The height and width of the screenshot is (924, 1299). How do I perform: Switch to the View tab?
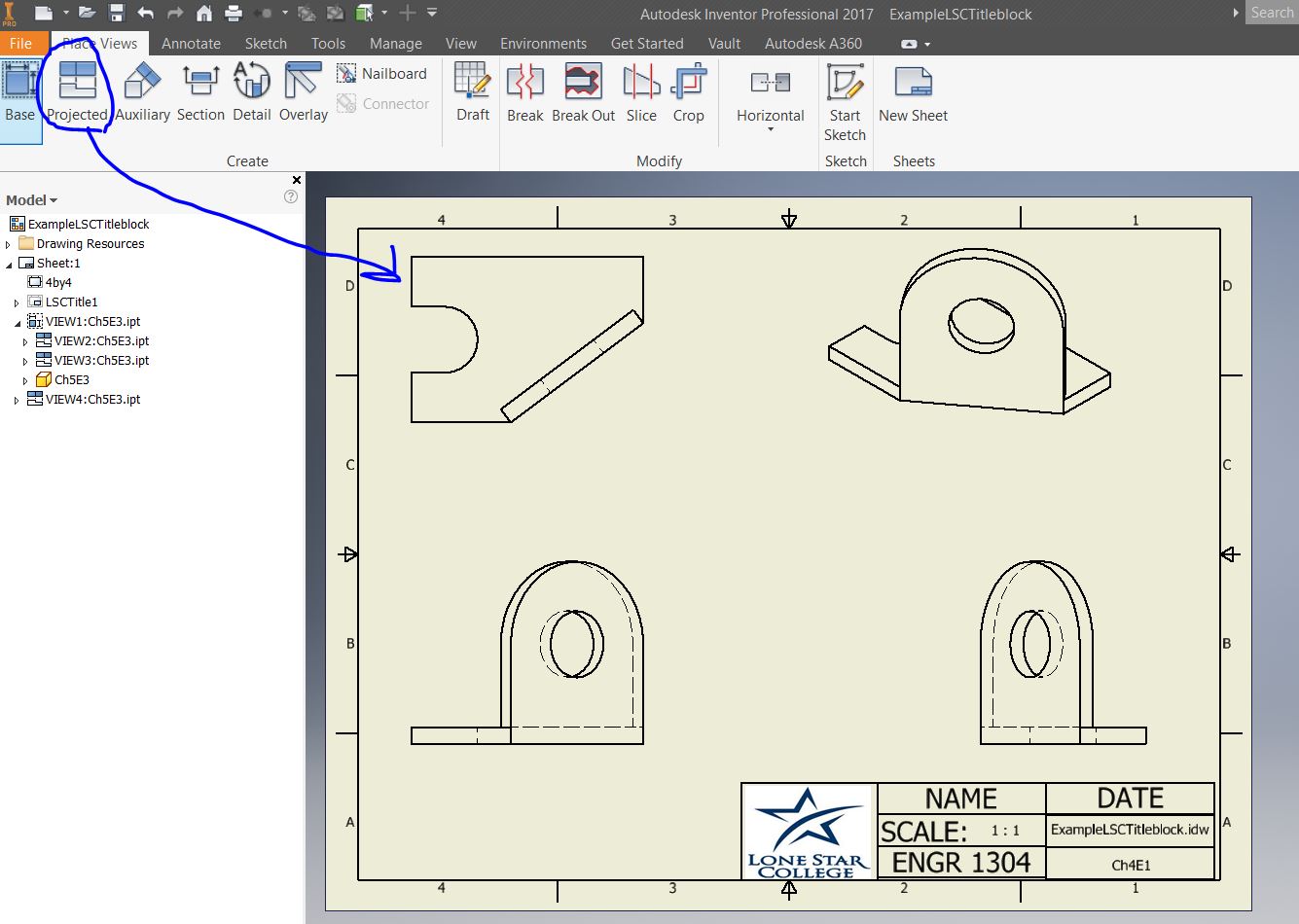(x=461, y=44)
